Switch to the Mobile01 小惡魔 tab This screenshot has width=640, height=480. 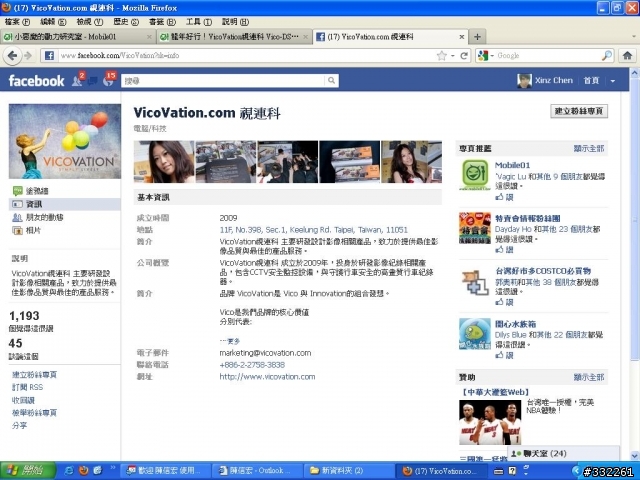78,37
